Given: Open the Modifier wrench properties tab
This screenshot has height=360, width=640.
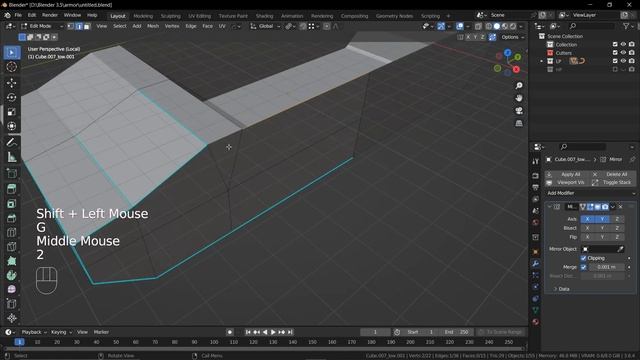Looking at the screenshot, I should pos(536,264).
